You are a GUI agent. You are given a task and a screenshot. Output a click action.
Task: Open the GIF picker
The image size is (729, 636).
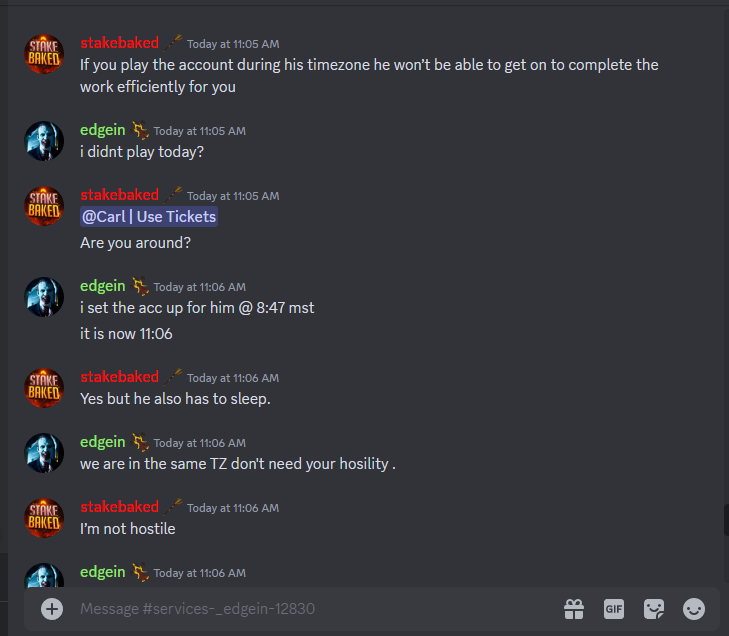pyautogui.click(x=614, y=609)
